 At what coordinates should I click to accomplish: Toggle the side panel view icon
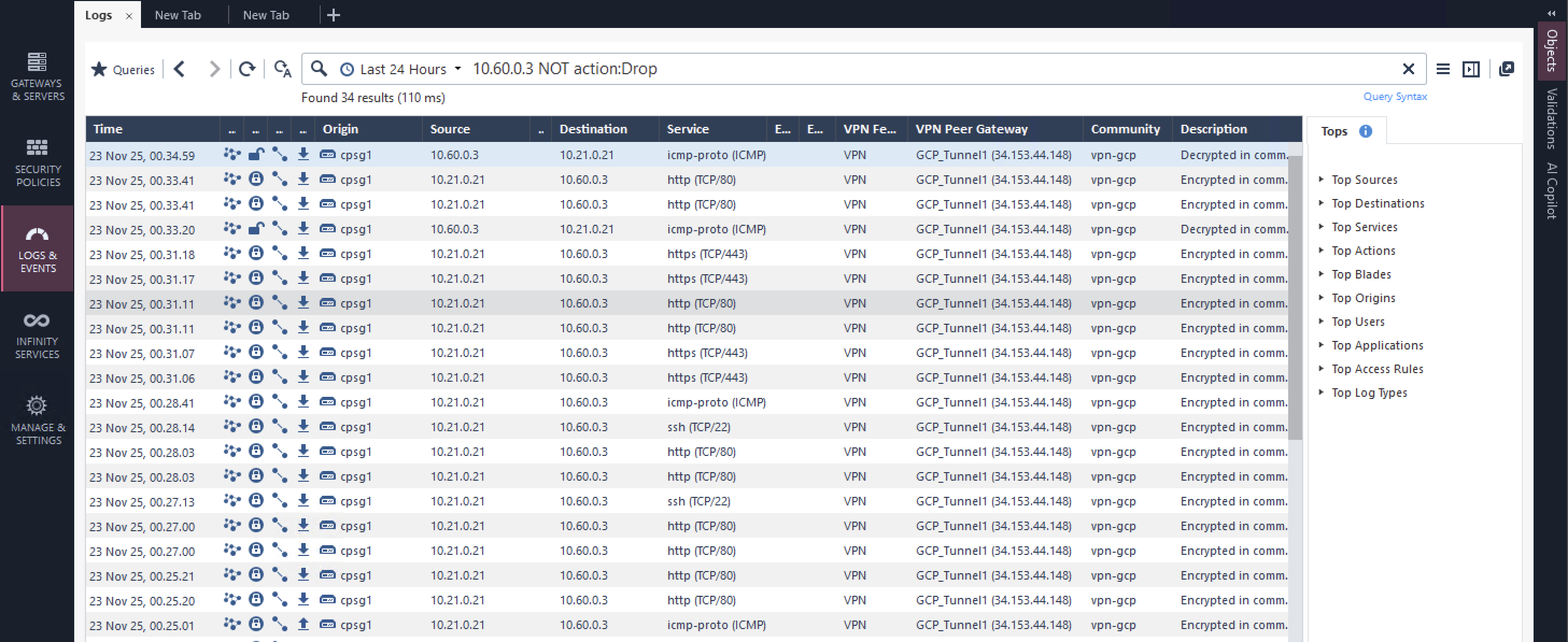click(x=1471, y=69)
